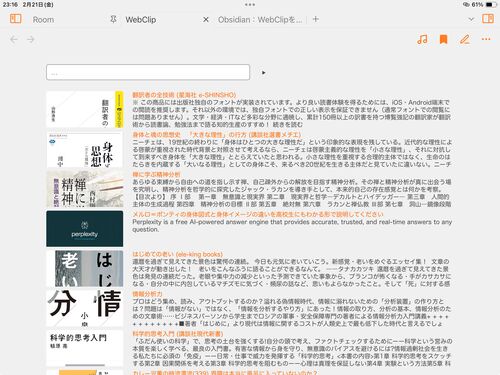Open the 翻訳者の全技術 book link
500x375 pixels.
click(x=184, y=95)
